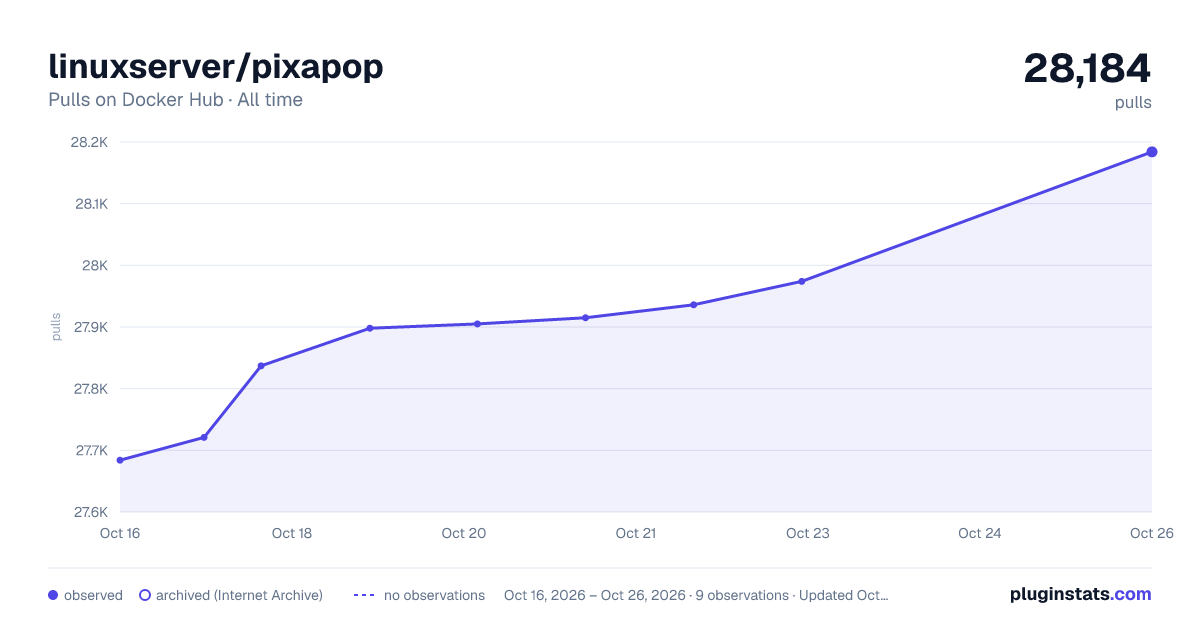
Task: Click the Oct 24 x-axis label
Action: pos(980,533)
